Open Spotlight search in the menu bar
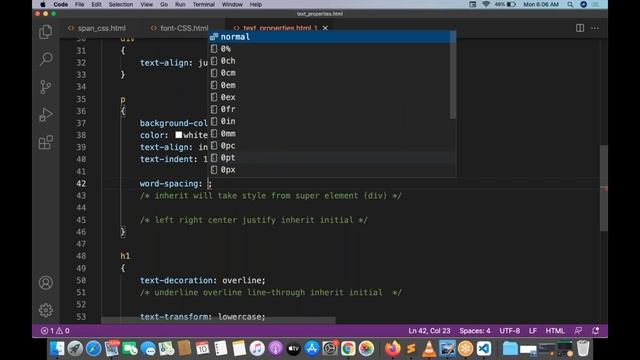Screen dimensions: 640x360 (570, 4)
